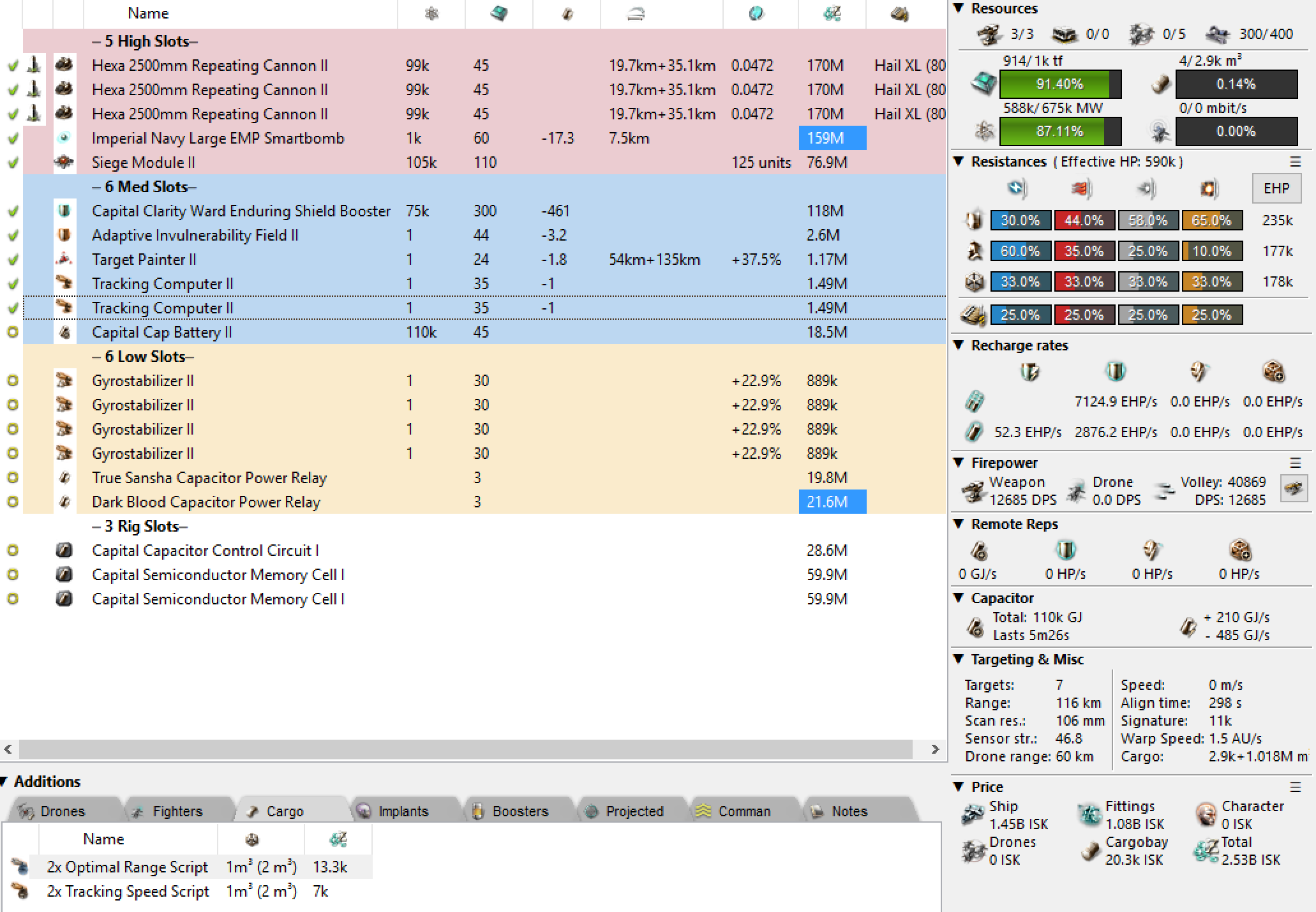The width and height of the screenshot is (1316, 912).
Task: Click the price column header icon
Action: point(832,13)
